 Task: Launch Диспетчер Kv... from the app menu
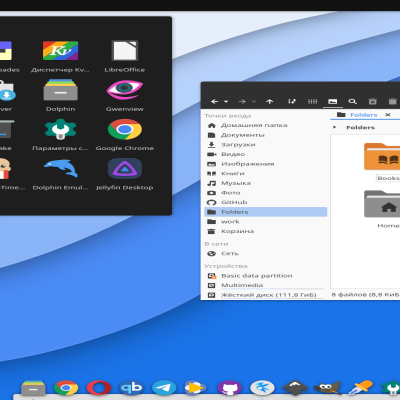point(60,57)
